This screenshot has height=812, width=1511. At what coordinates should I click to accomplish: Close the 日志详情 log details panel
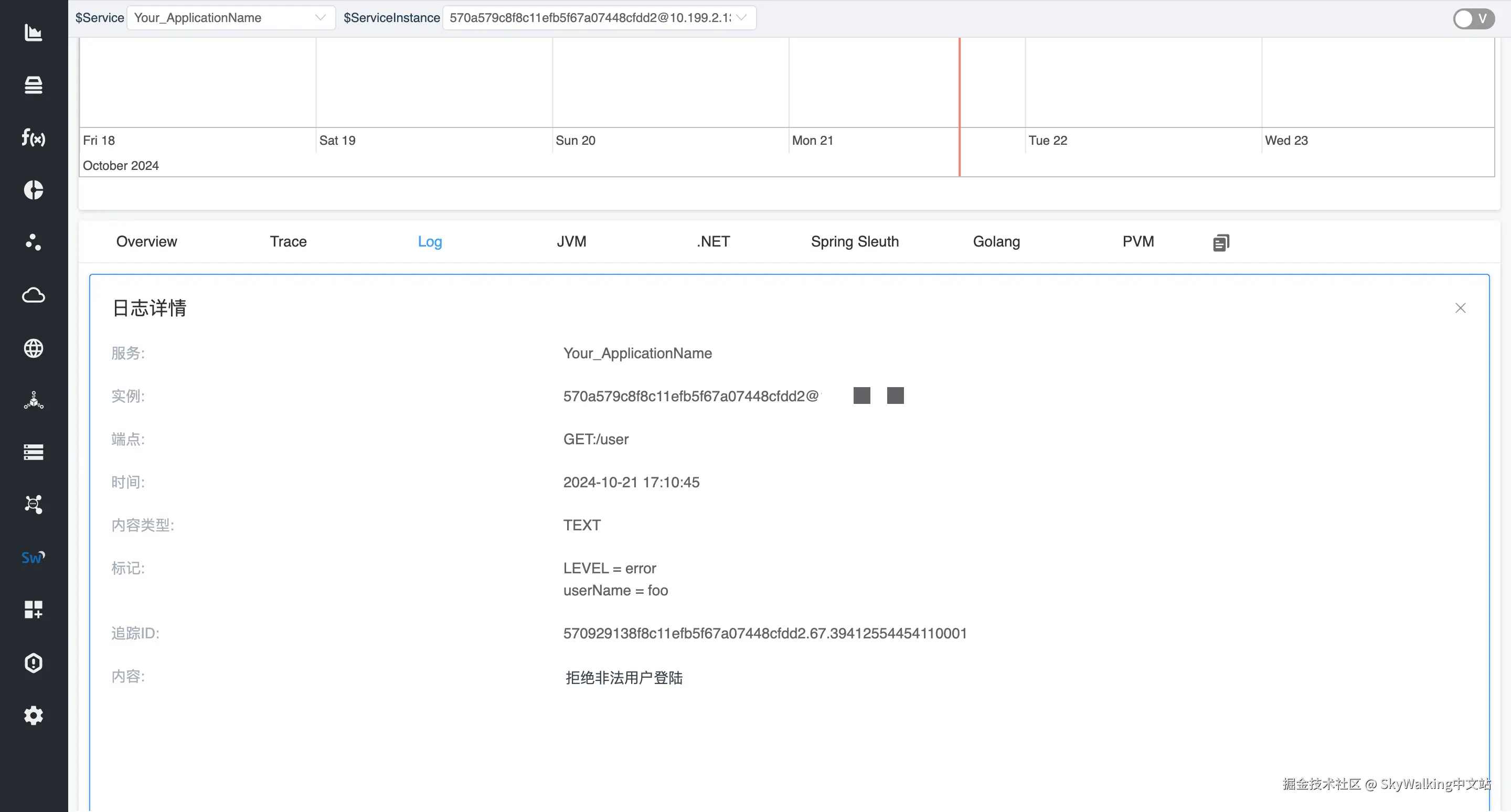tap(1461, 308)
